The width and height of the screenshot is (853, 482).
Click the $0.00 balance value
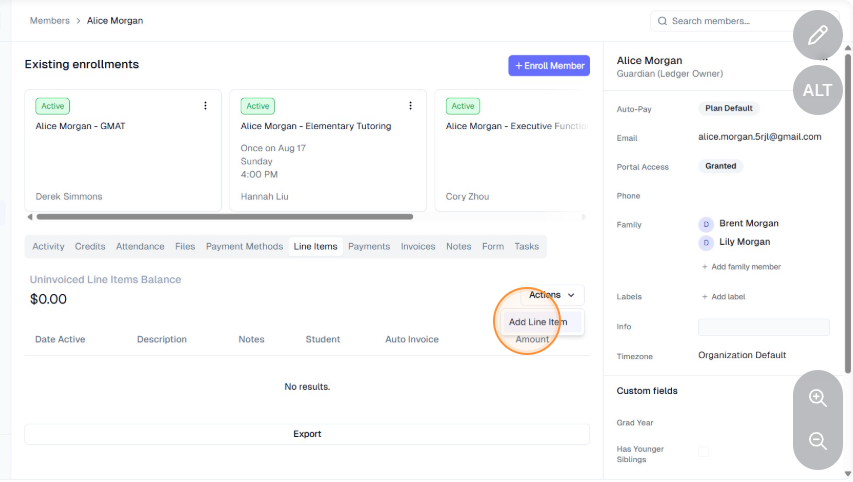(x=48, y=299)
